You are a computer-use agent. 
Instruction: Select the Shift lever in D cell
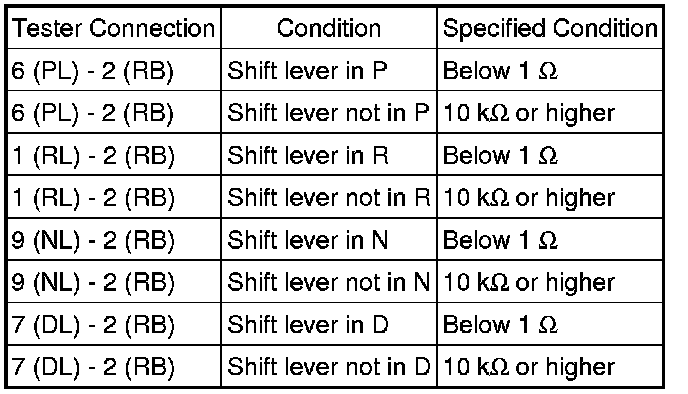[x=329, y=324]
